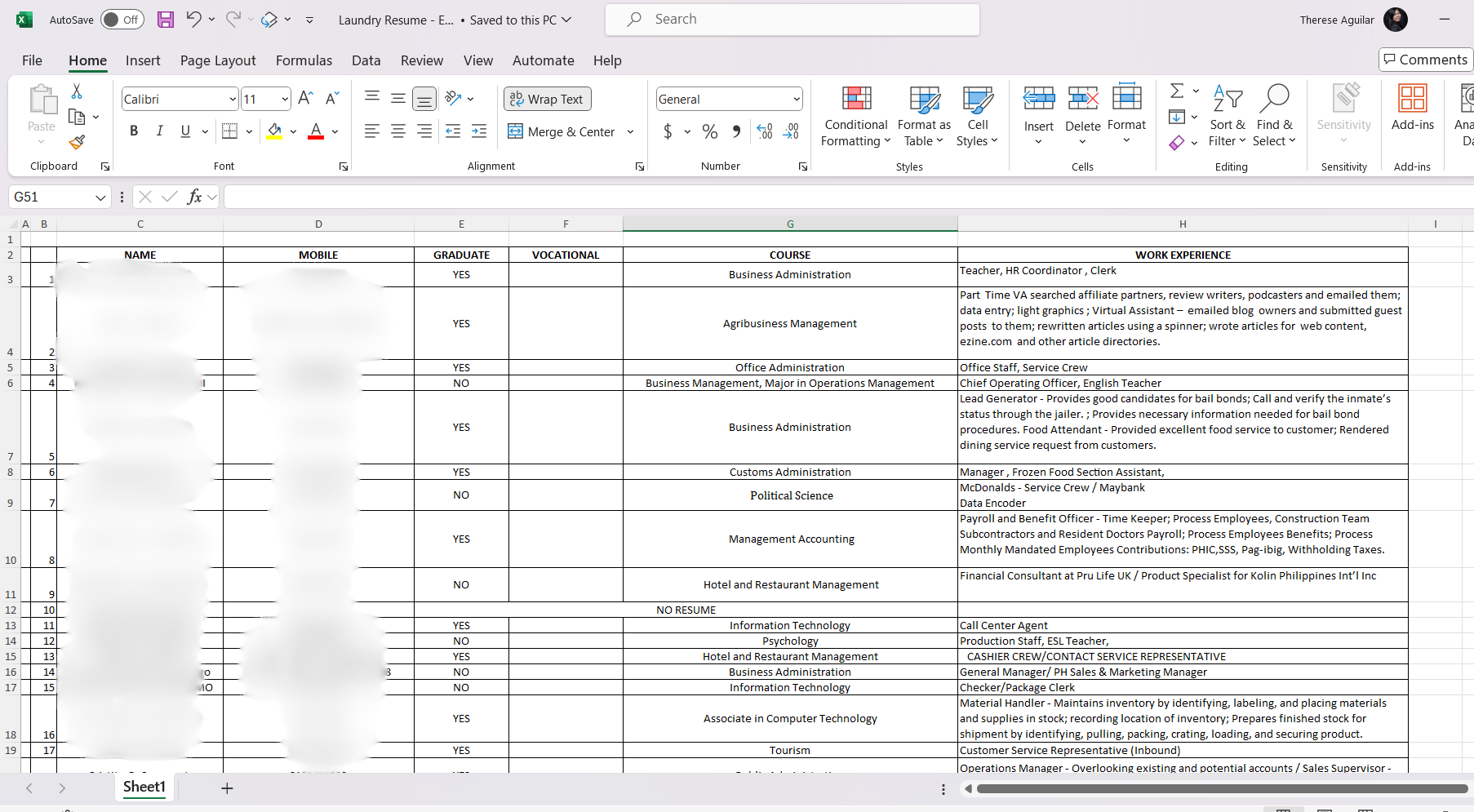This screenshot has width=1474, height=812.
Task: Toggle Underline formatting
Action: pyautogui.click(x=185, y=131)
